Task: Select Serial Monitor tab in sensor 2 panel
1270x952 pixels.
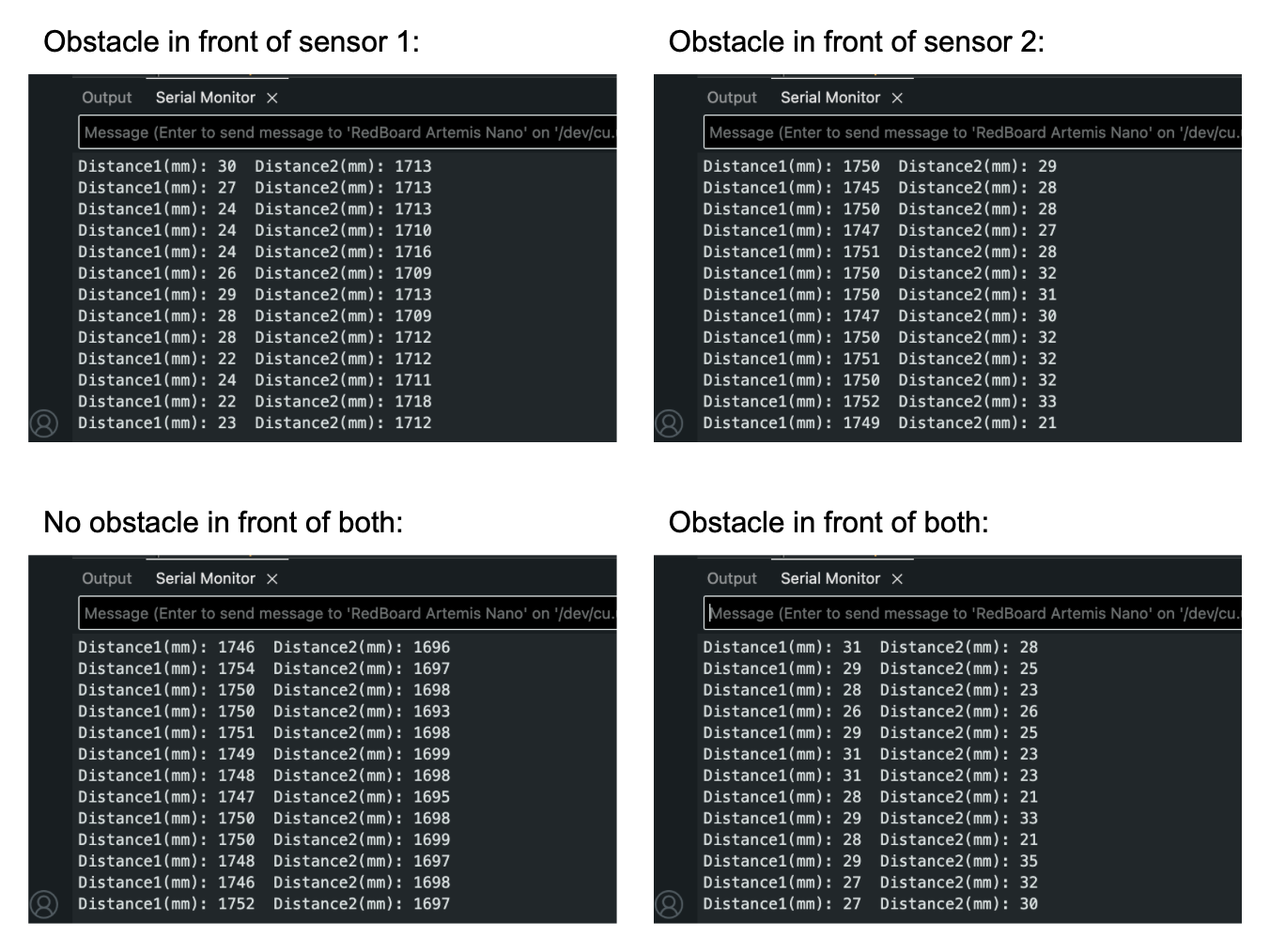Action: pyautogui.click(x=830, y=98)
